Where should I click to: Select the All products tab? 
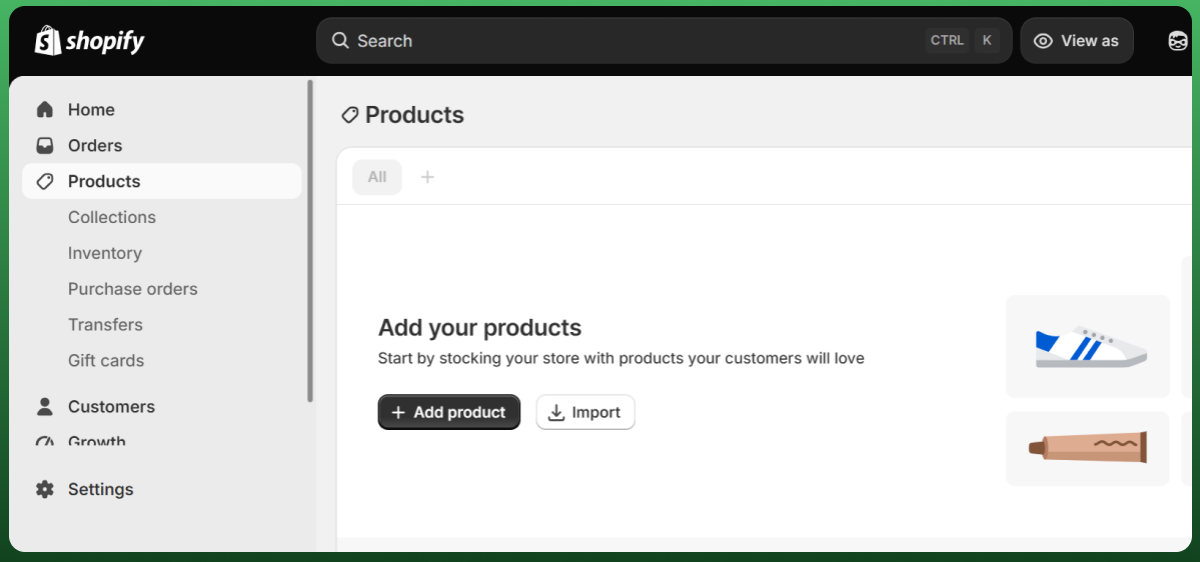(x=377, y=177)
